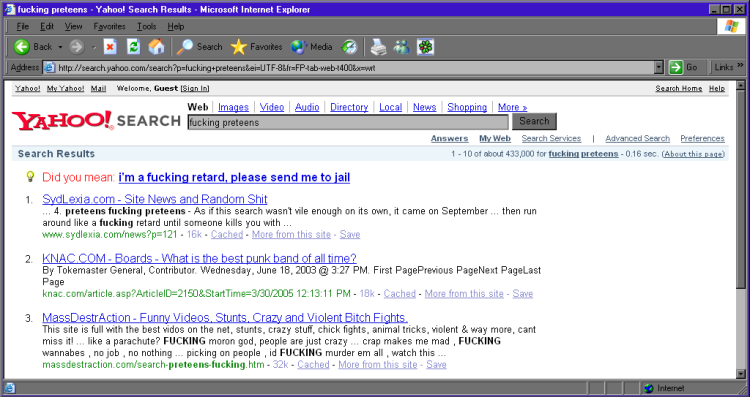Click the Back arrow button

(22, 47)
